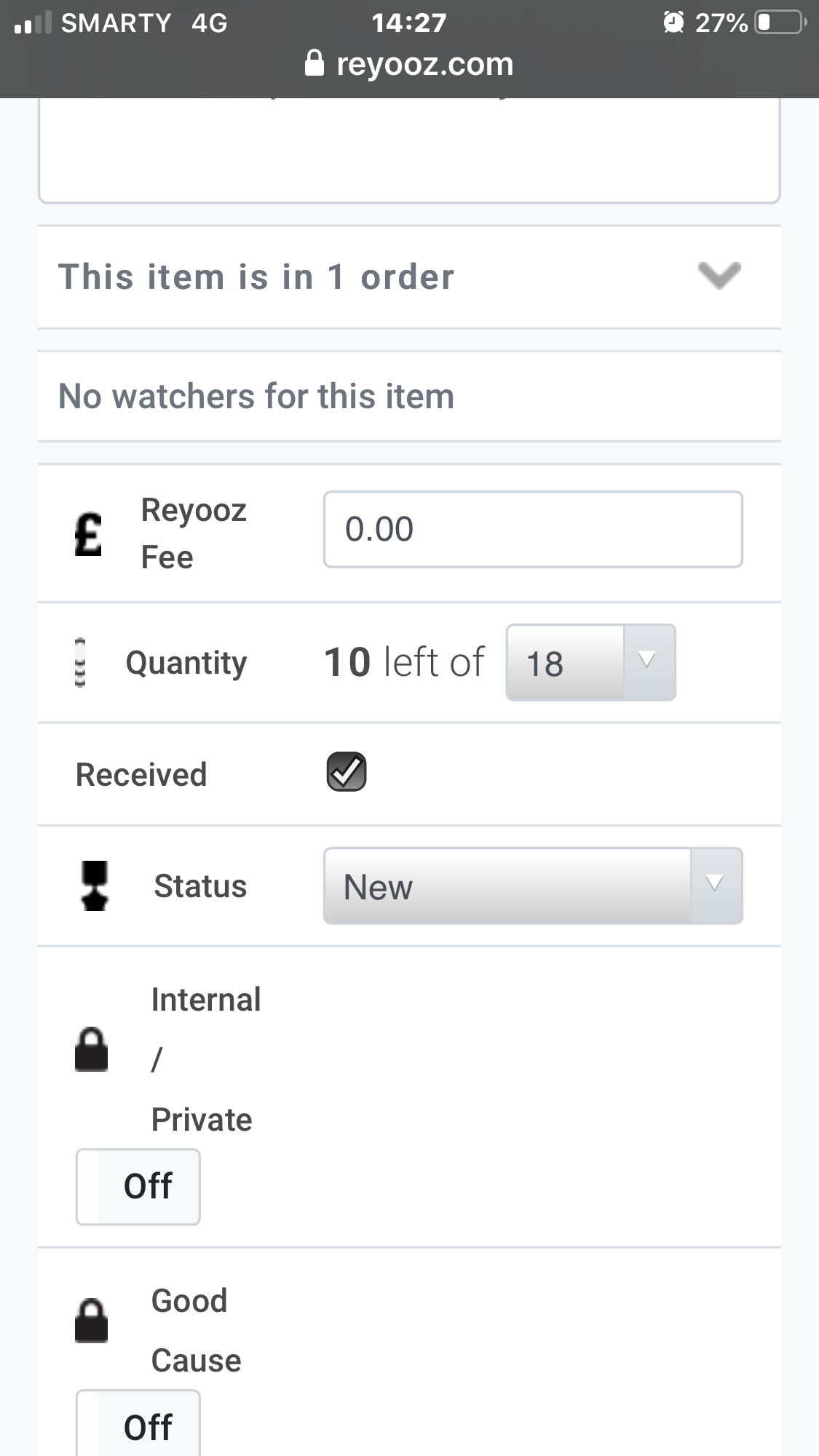Image resolution: width=819 pixels, height=1456 pixels.
Task: Toggle the Good Cause switch
Action: [x=138, y=1423]
